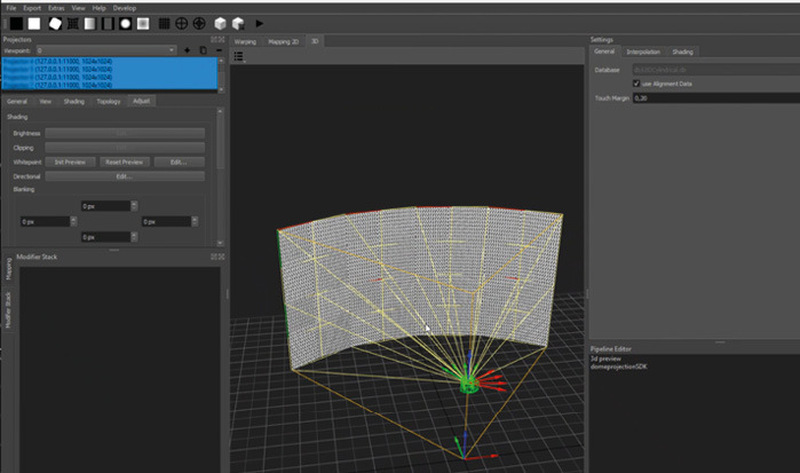800x473 pixels.
Task: Click the Init Preview button
Action: (x=71, y=161)
